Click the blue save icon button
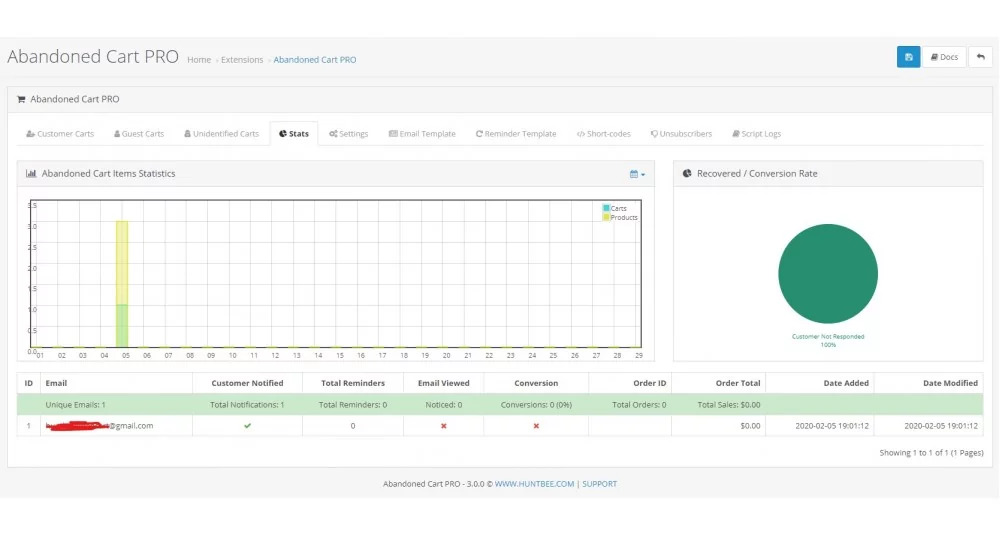This screenshot has height=535, width=1000. click(908, 57)
